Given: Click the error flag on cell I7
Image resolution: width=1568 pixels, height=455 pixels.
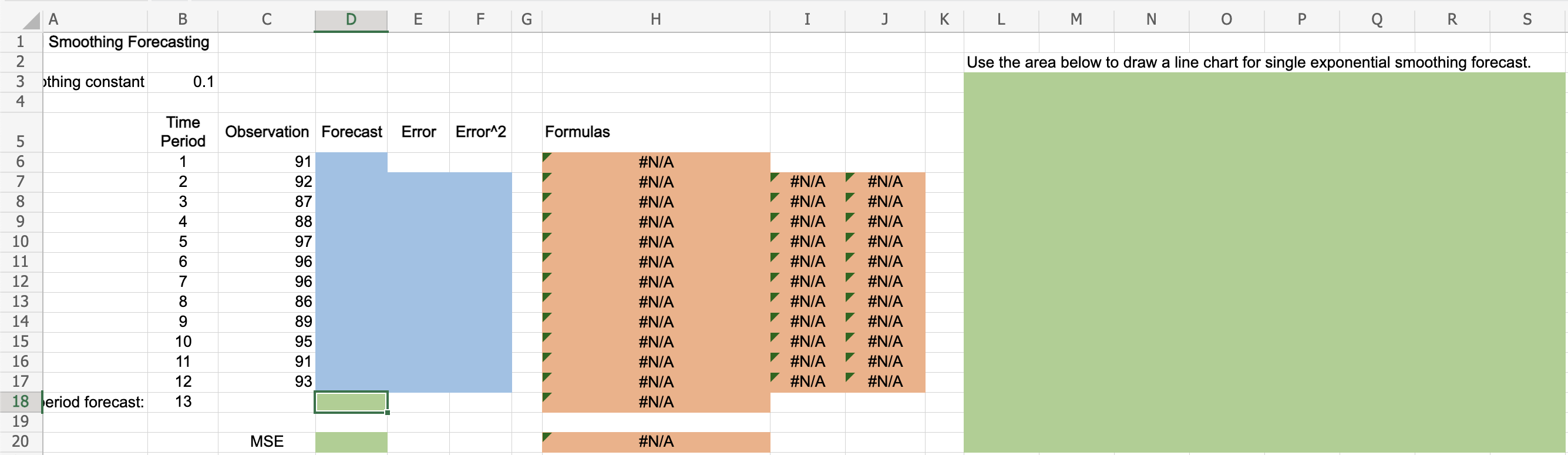Looking at the screenshot, I should pyautogui.click(x=773, y=176).
